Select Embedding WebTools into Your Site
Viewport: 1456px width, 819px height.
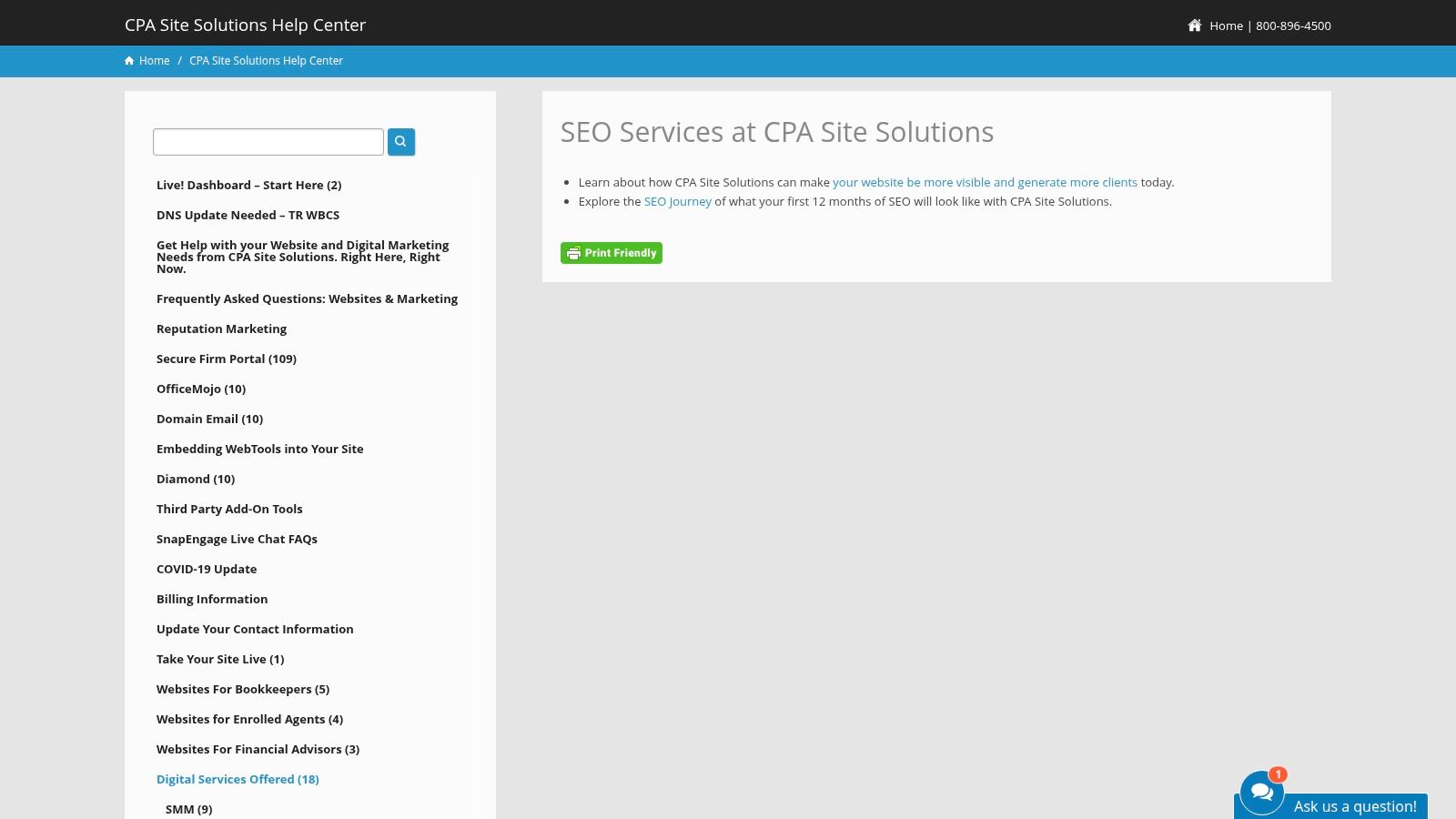click(259, 449)
